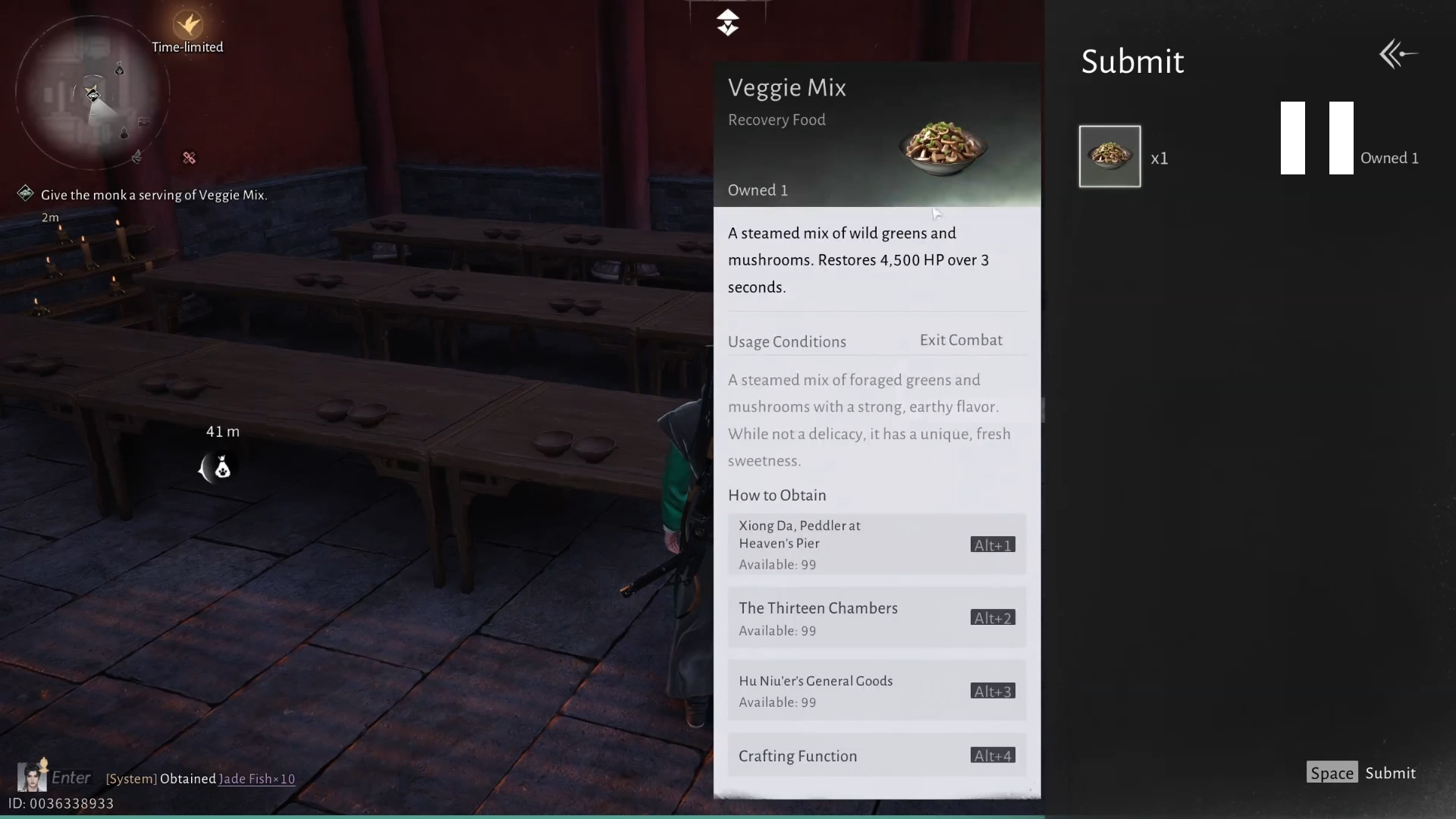The width and height of the screenshot is (1456, 819).
Task: Click the pause symbol overlay
Action: click(1317, 138)
